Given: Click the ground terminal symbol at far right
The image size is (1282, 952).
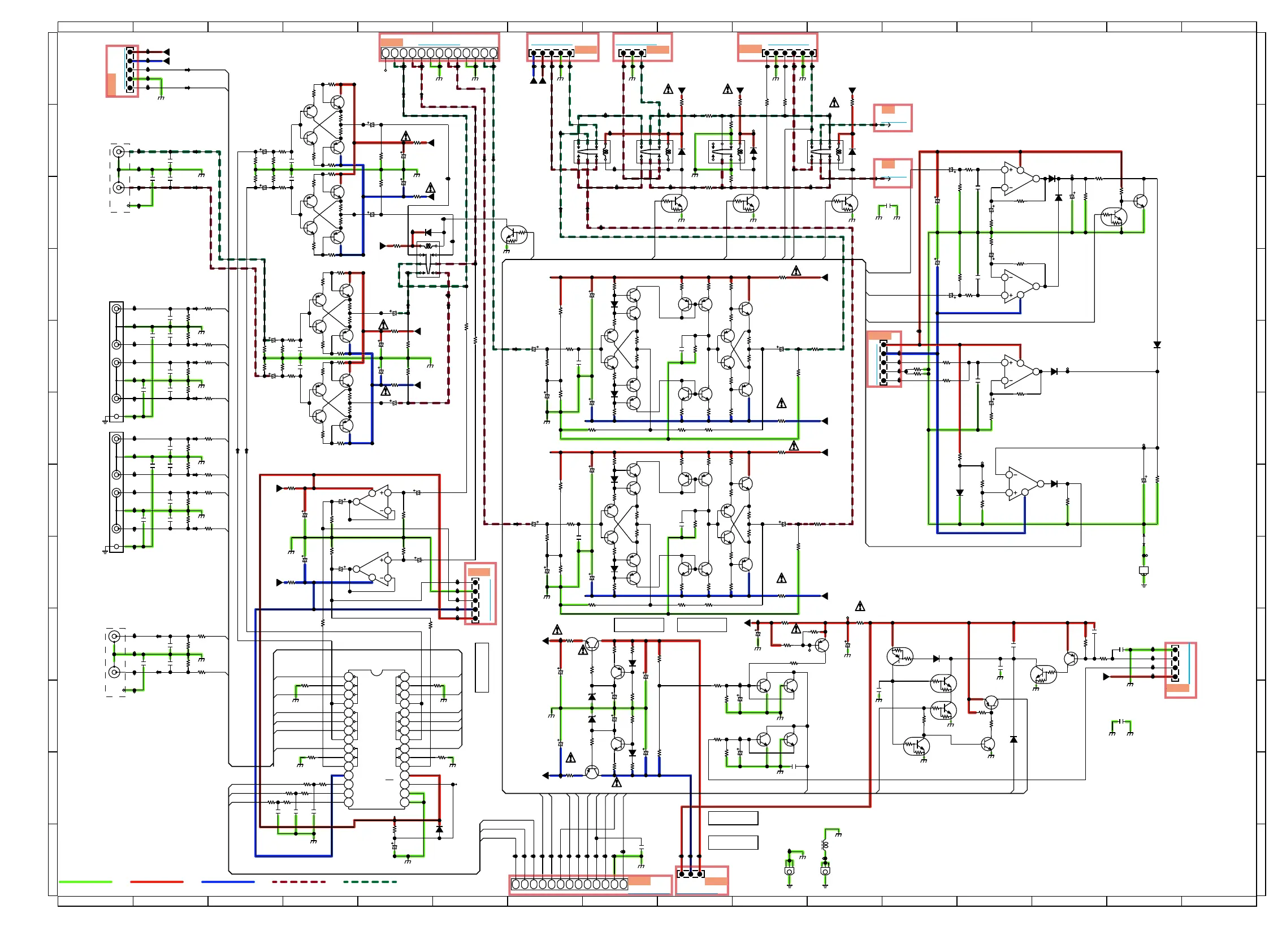Looking at the screenshot, I should [x=1143, y=572].
